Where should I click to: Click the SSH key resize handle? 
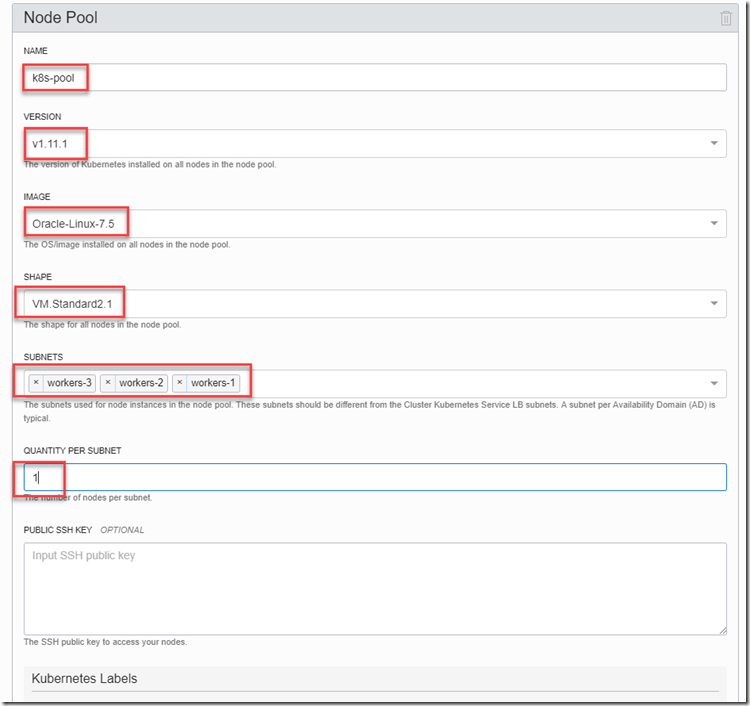click(x=723, y=631)
